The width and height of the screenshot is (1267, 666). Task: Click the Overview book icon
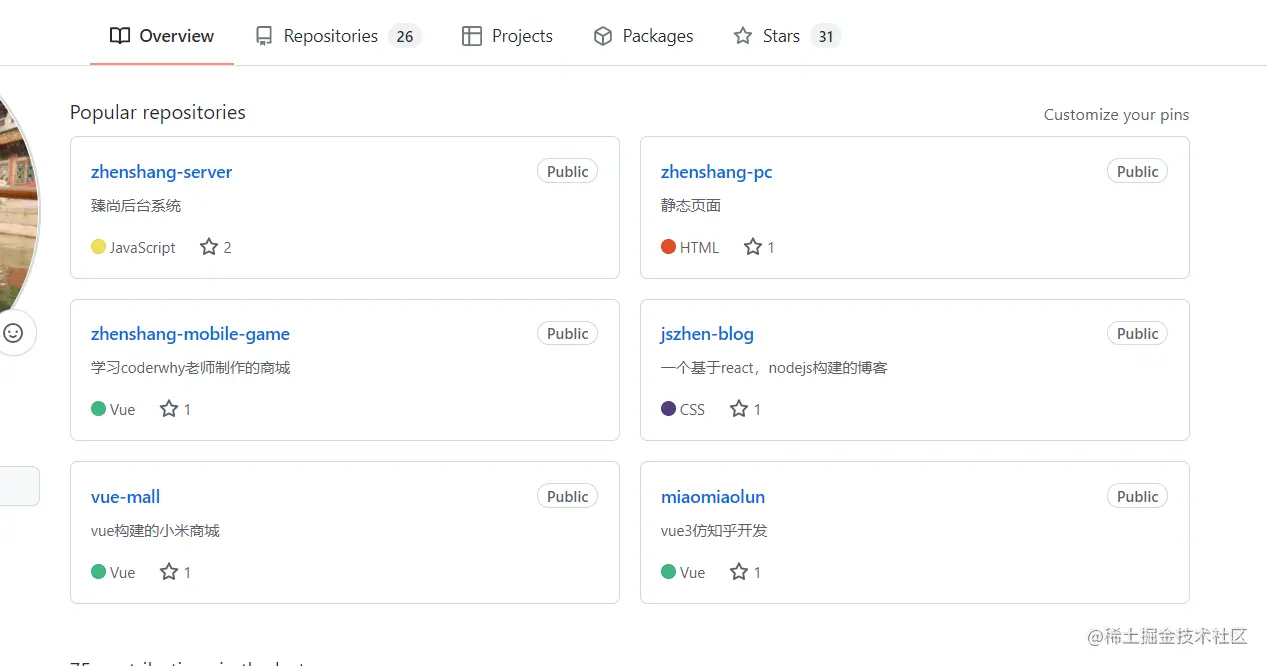pos(120,36)
